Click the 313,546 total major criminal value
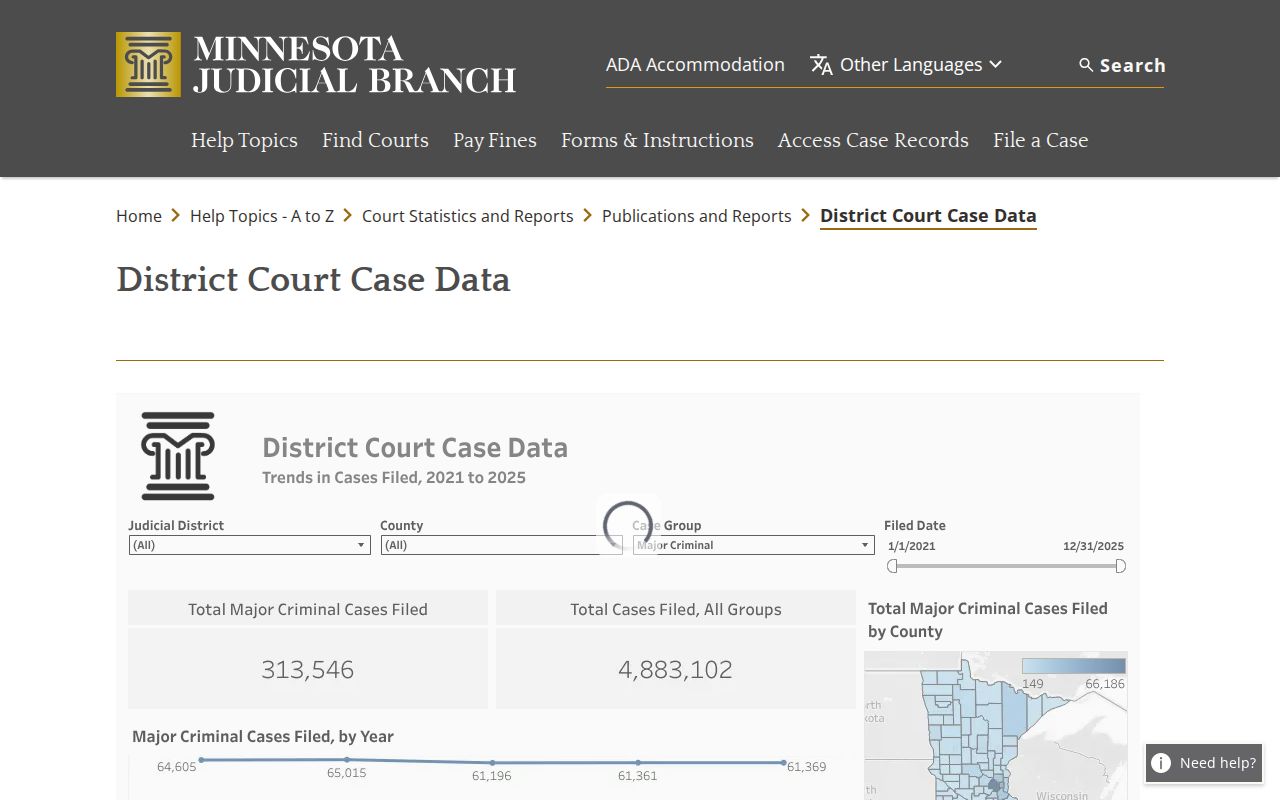This screenshot has height=800, width=1280. tap(308, 669)
